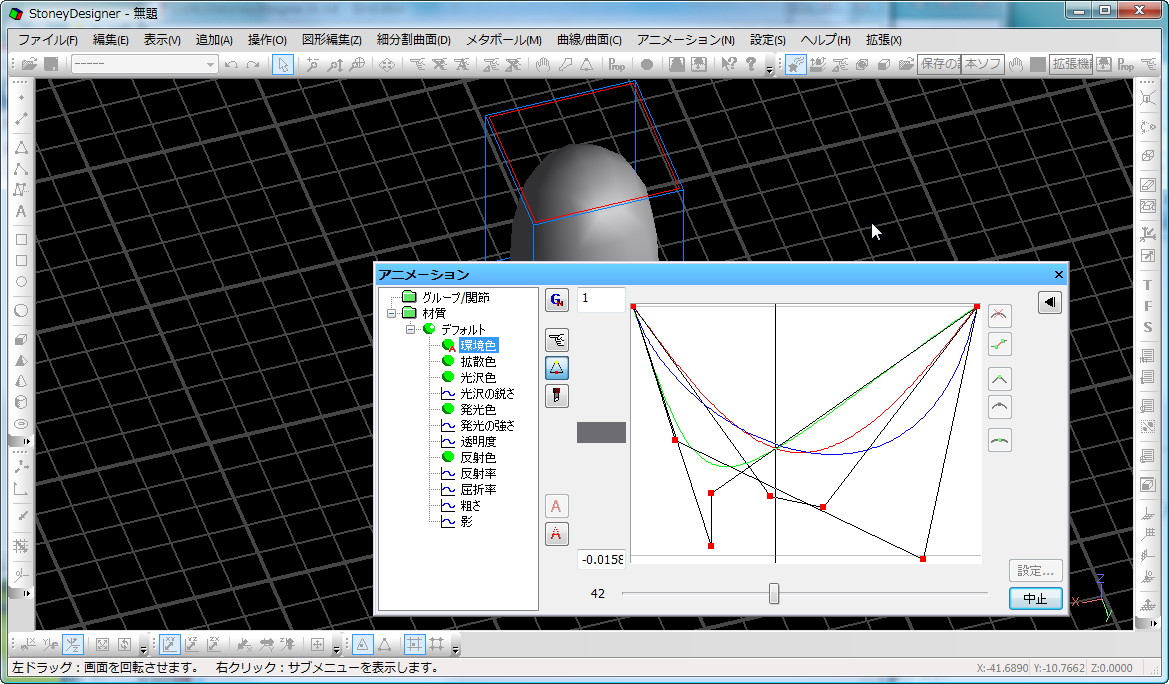Open the メタボール menu

(503, 40)
